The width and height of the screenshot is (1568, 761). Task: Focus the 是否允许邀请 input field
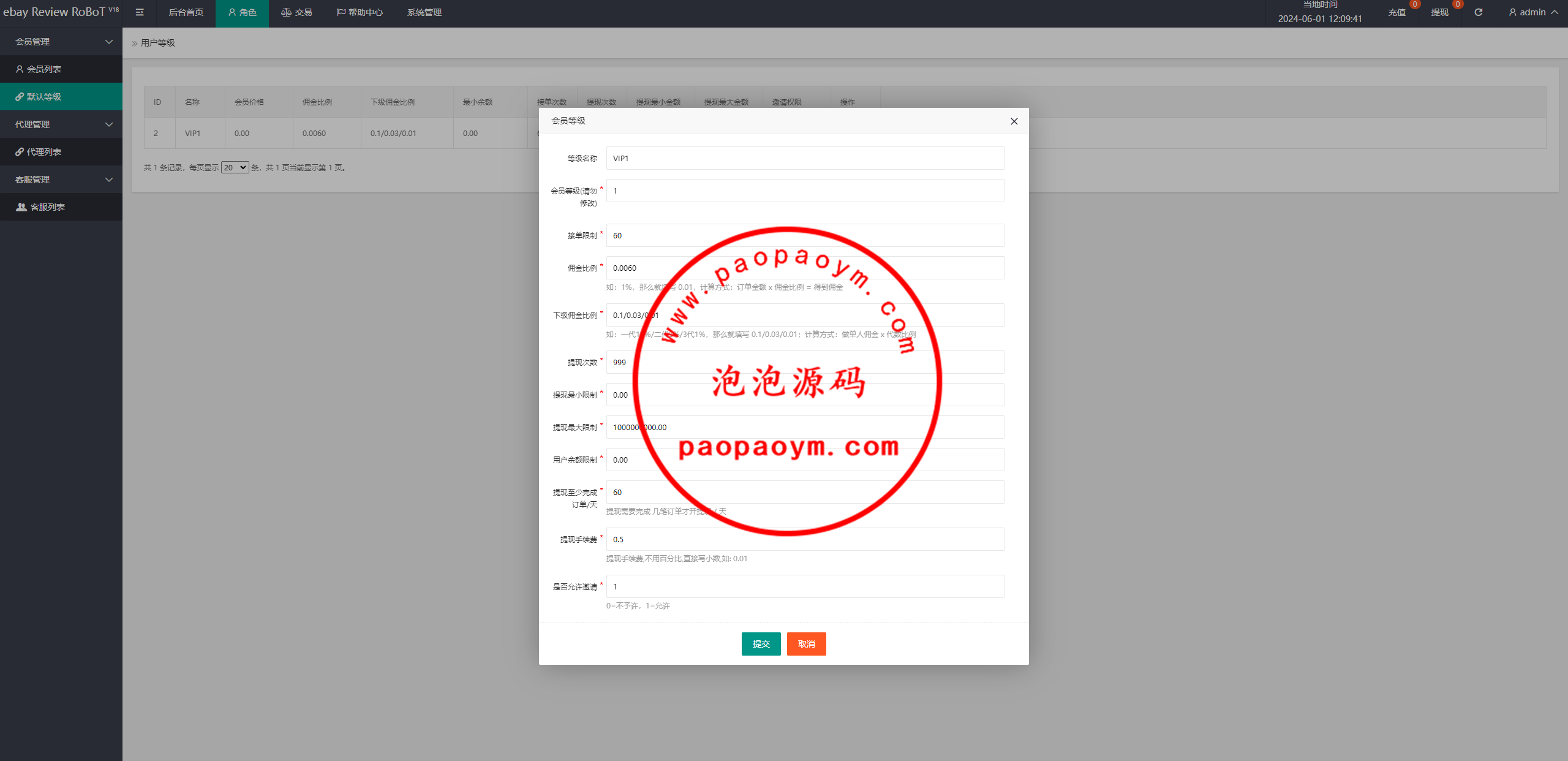click(805, 586)
